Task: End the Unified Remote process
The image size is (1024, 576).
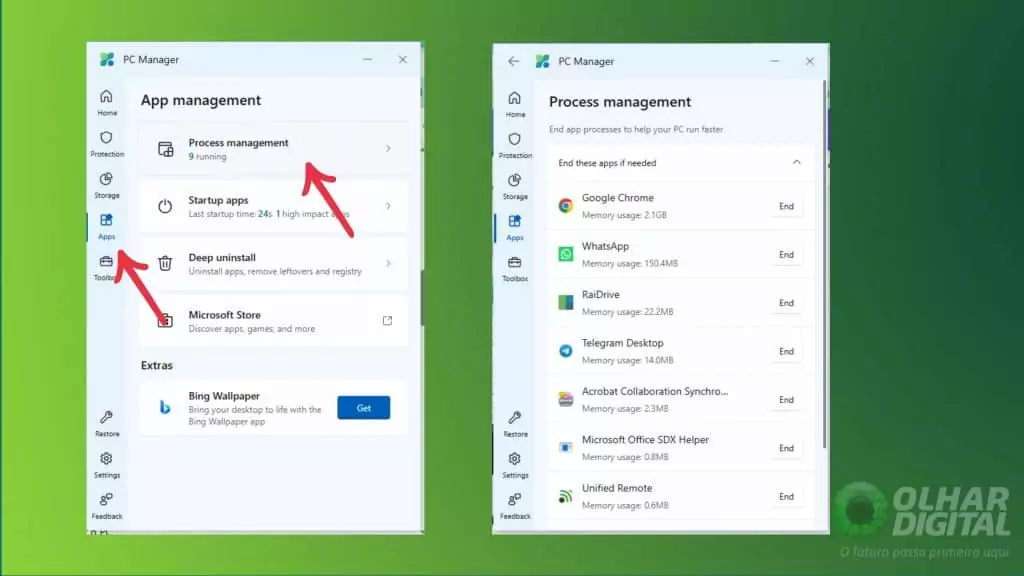Action: point(786,496)
